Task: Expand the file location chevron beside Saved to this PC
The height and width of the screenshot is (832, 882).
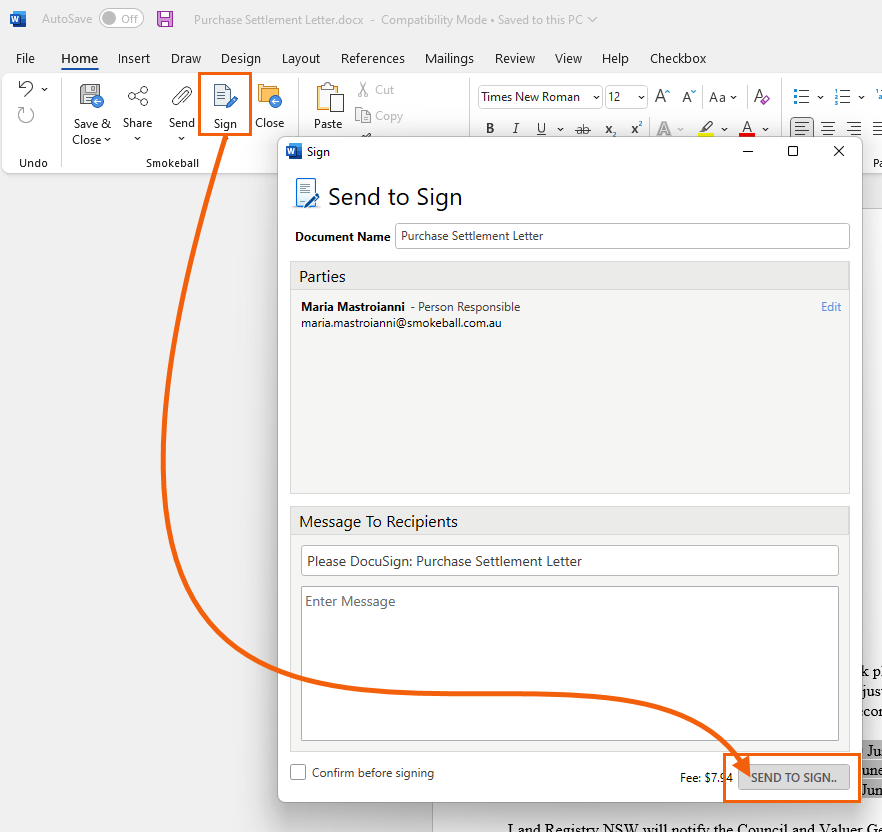Action: (592, 20)
